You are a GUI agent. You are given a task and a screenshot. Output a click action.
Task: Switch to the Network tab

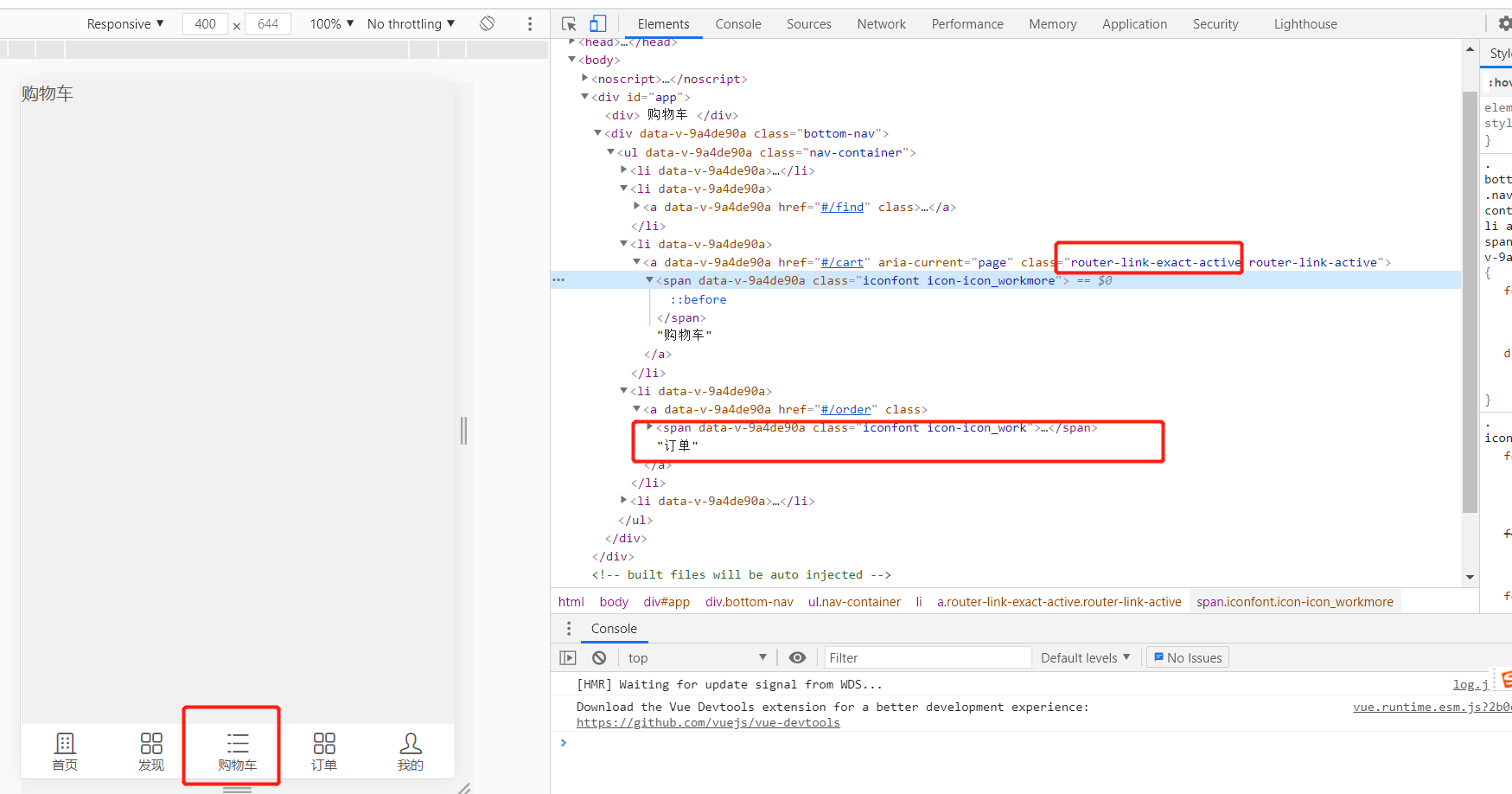pyautogui.click(x=882, y=23)
